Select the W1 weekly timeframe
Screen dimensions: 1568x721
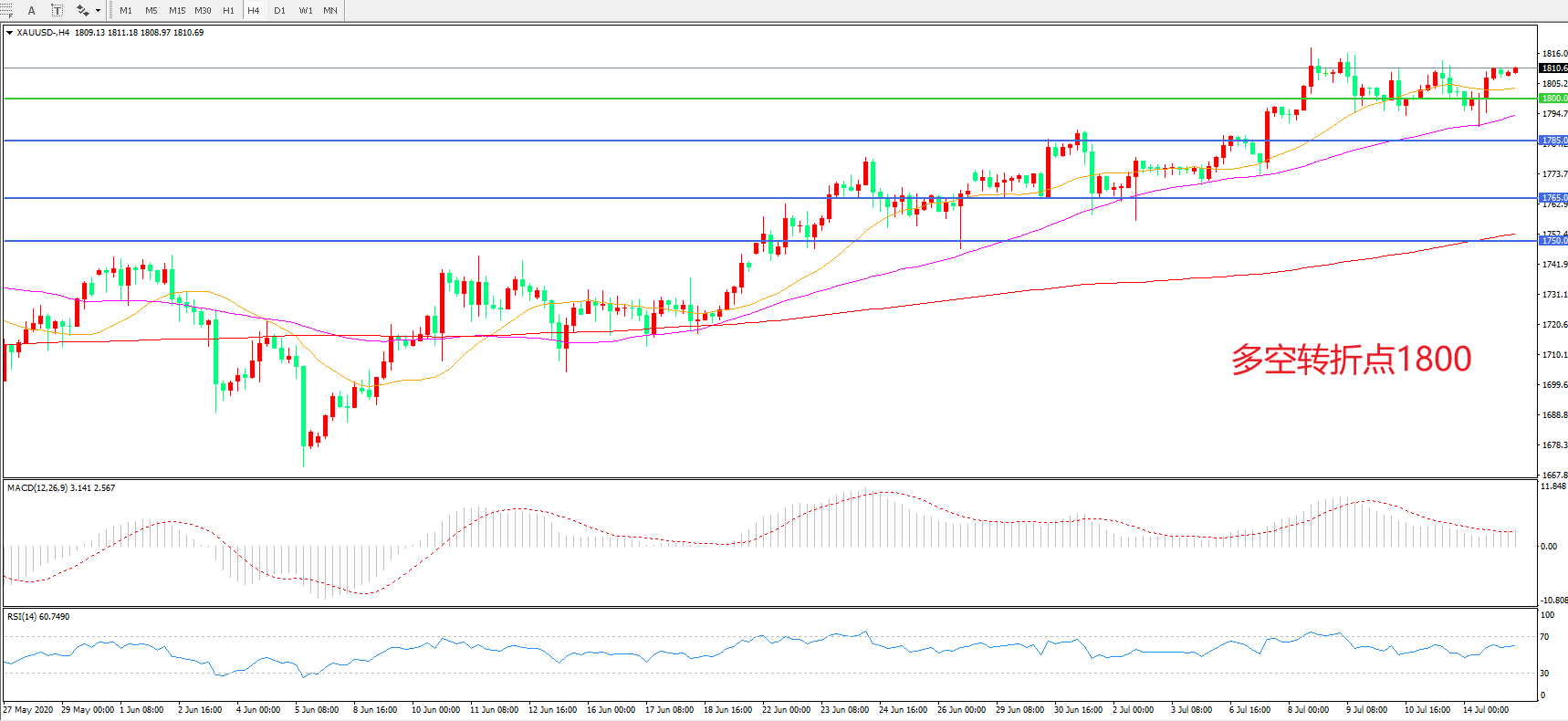point(306,11)
